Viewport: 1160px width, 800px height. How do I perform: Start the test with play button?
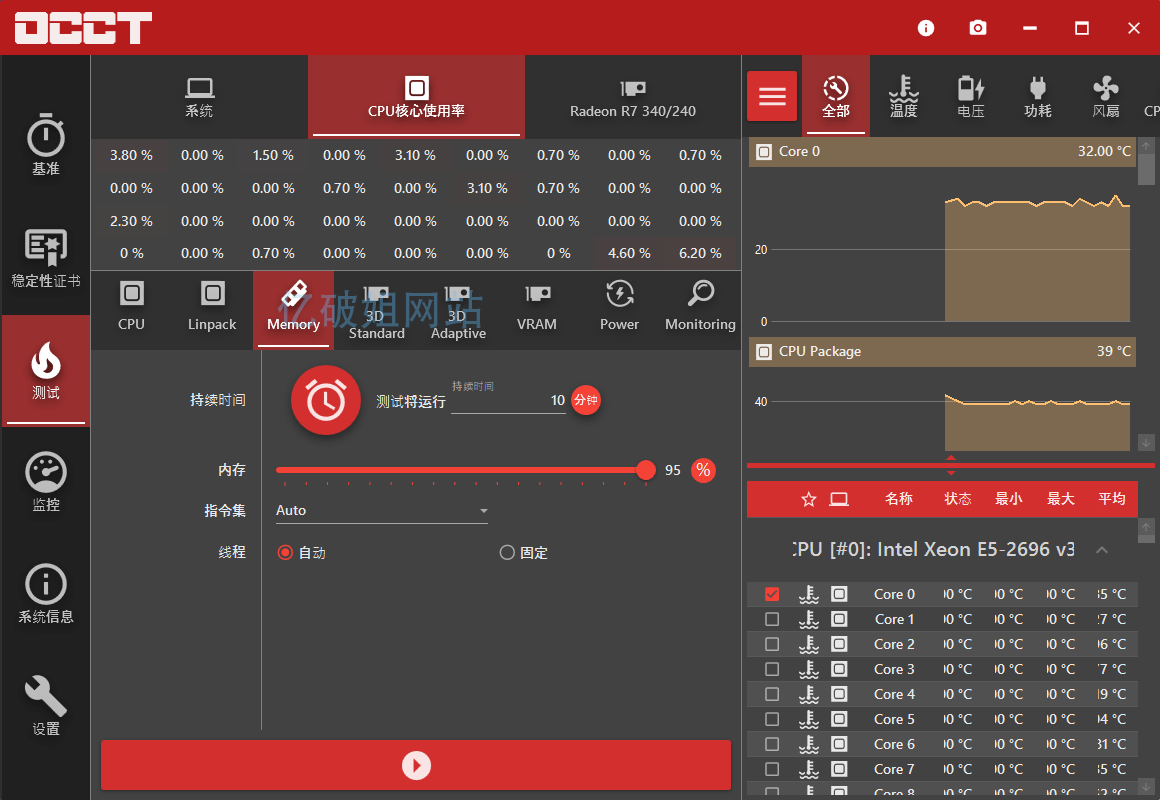click(x=416, y=766)
